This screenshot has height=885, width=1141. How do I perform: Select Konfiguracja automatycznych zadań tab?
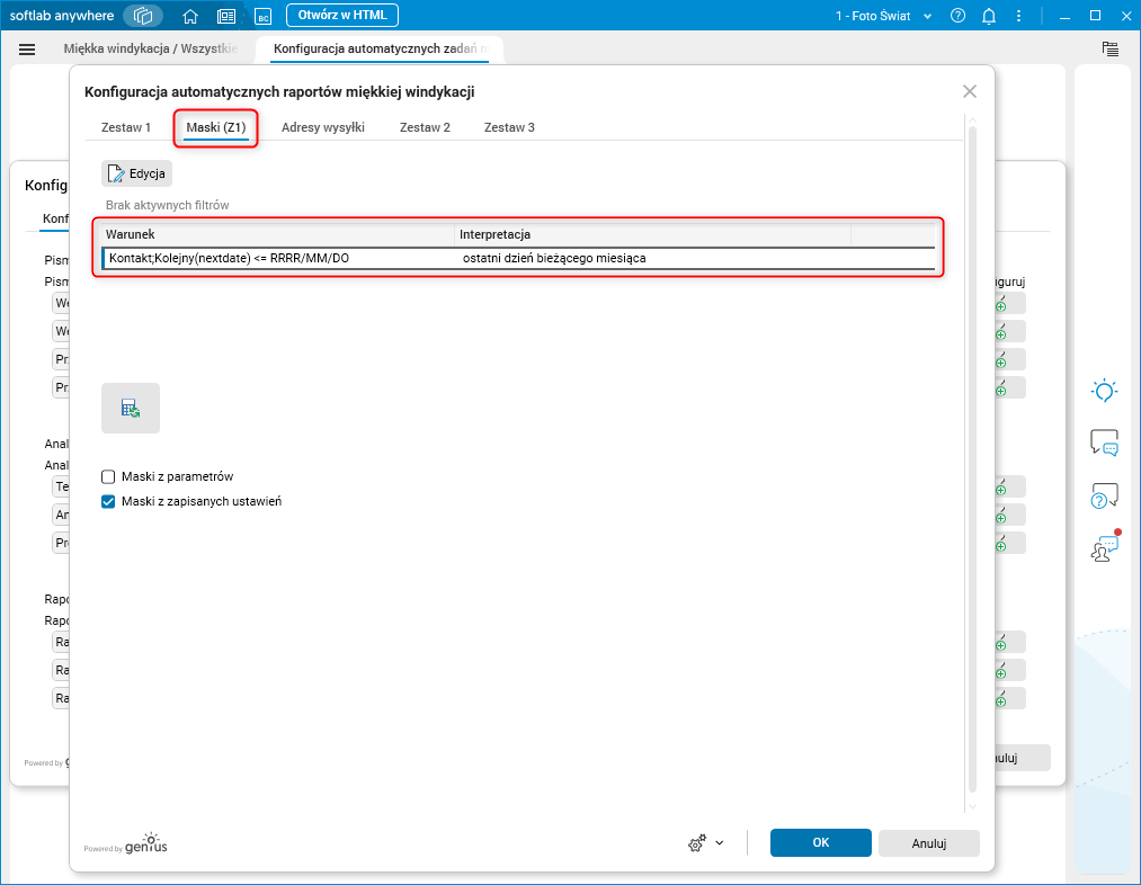click(380, 49)
